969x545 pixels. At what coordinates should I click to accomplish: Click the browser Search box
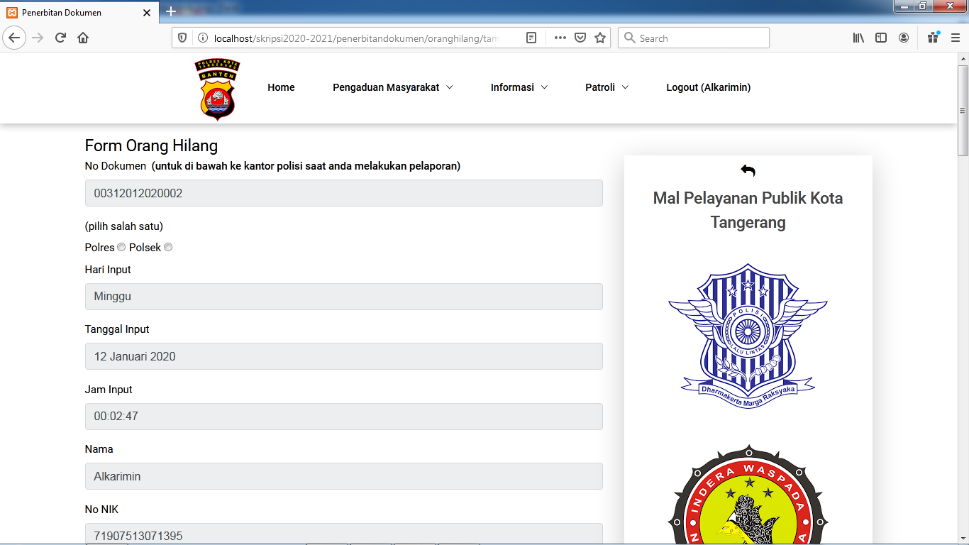pyautogui.click(x=694, y=38)
